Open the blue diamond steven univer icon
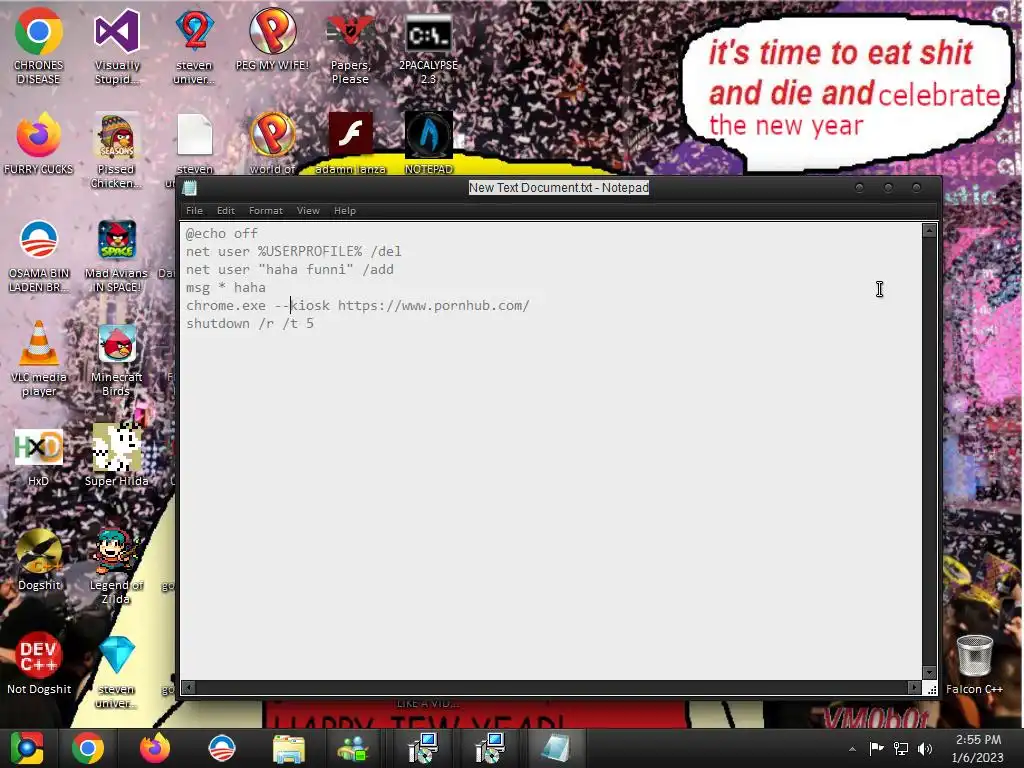Screen dimensions: 1024x768 (x=117, y=670)
